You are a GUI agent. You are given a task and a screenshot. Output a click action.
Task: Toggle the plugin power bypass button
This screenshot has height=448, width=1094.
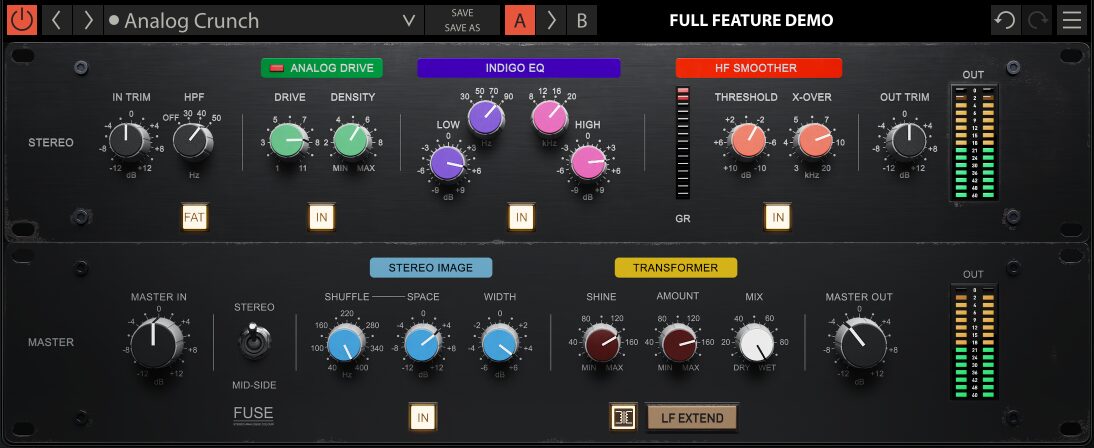(x=22, y=20)
